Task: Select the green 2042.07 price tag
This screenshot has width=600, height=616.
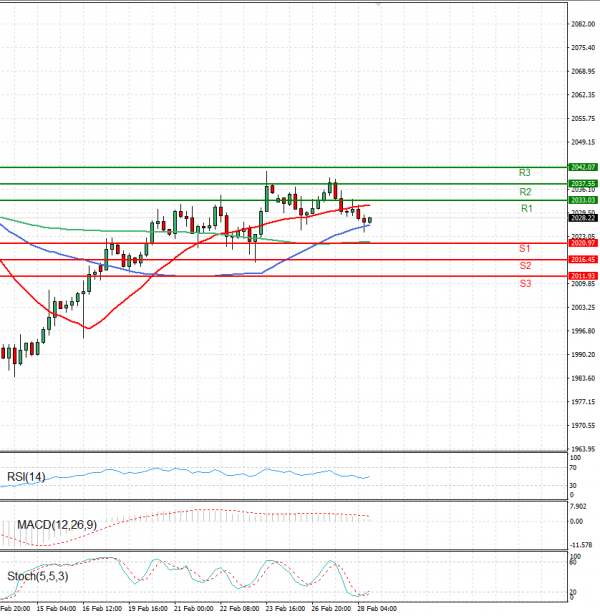Action: tap(583, 167)
